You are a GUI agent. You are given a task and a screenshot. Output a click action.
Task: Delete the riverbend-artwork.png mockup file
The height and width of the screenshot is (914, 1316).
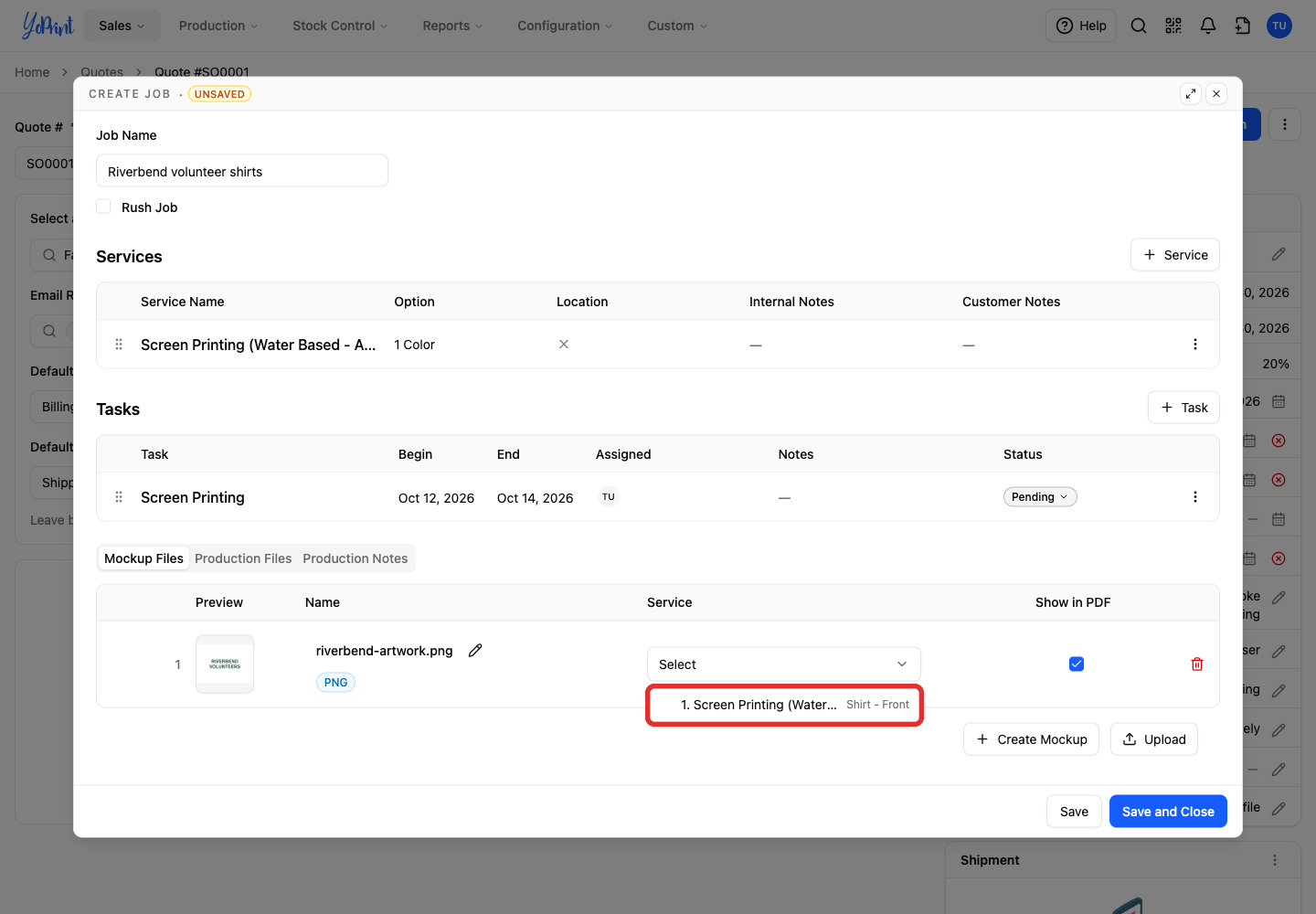pyautogui.click(x=1197, y=664)
